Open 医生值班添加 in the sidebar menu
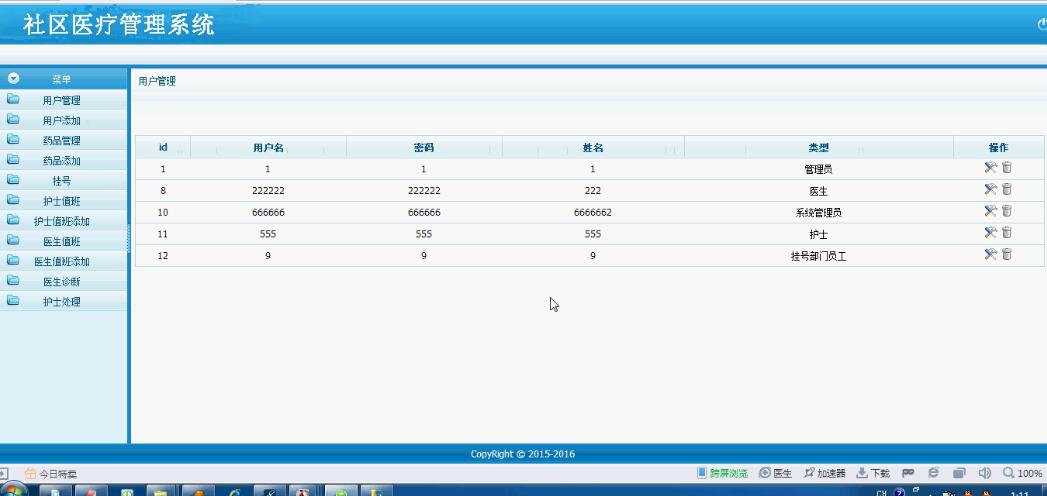Screen dimensions: 1047x496 [61, 261]
